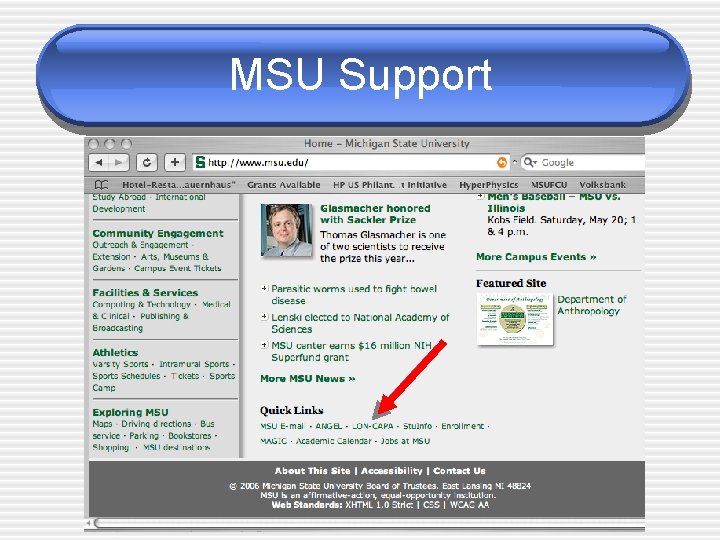Image resolution: width=720 pixels, height=540 pixels.
Task: Open the Community Engagement section heading
Action: [158, 233]
